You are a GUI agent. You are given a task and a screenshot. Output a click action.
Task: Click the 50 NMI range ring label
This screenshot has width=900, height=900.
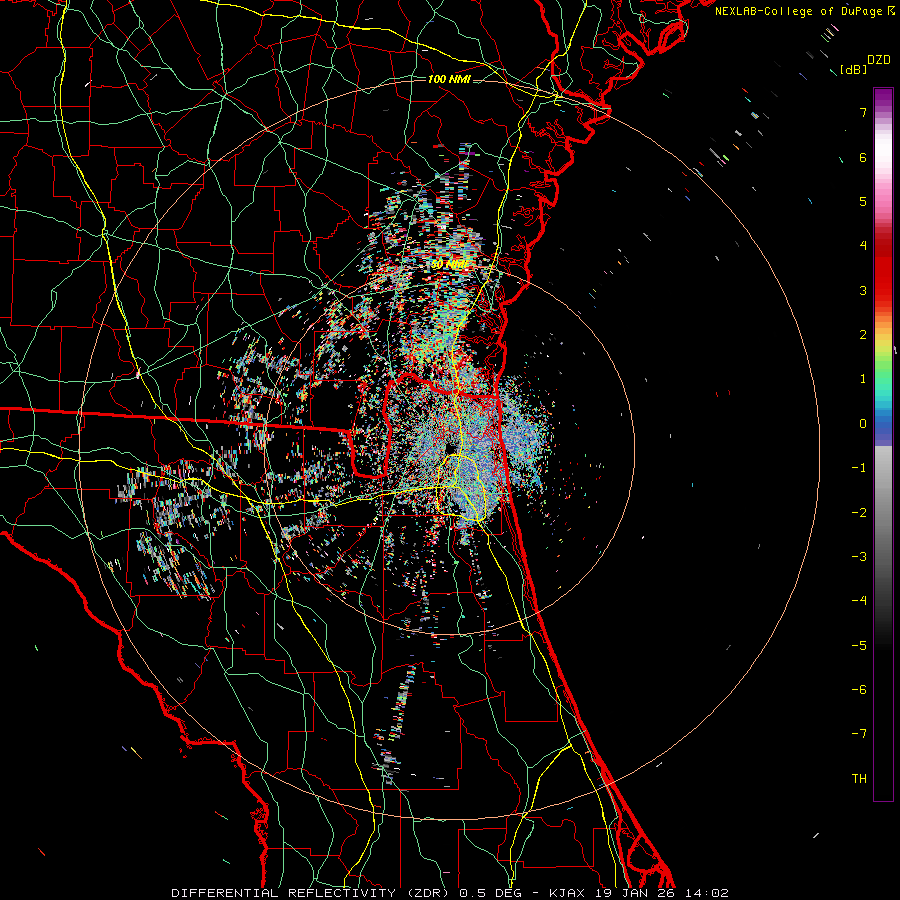click(x=450, y=265)
